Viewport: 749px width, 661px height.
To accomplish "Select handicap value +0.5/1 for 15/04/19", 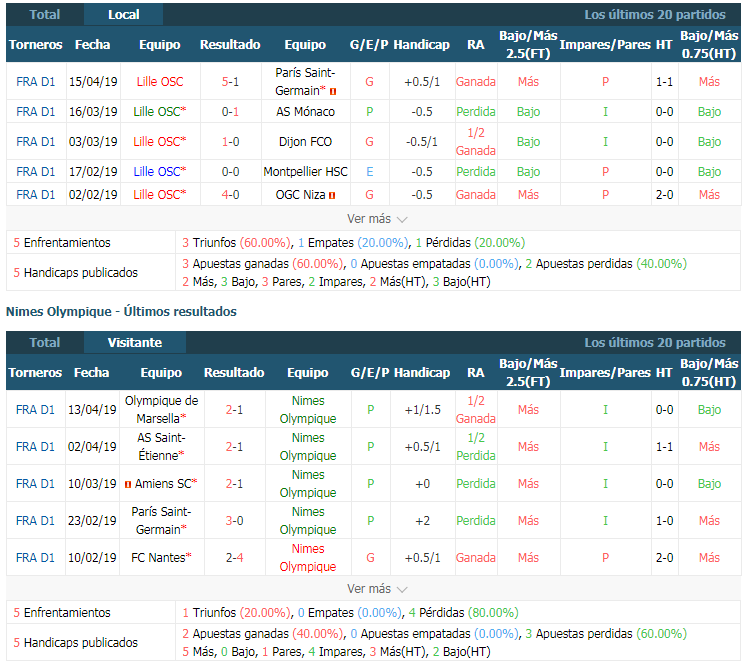I will 422,82.
